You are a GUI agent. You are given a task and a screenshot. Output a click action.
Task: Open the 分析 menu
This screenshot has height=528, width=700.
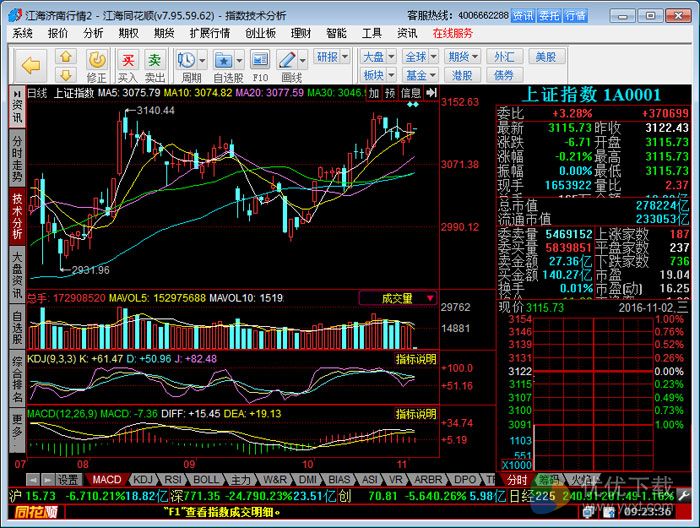(x=93, y=33)
